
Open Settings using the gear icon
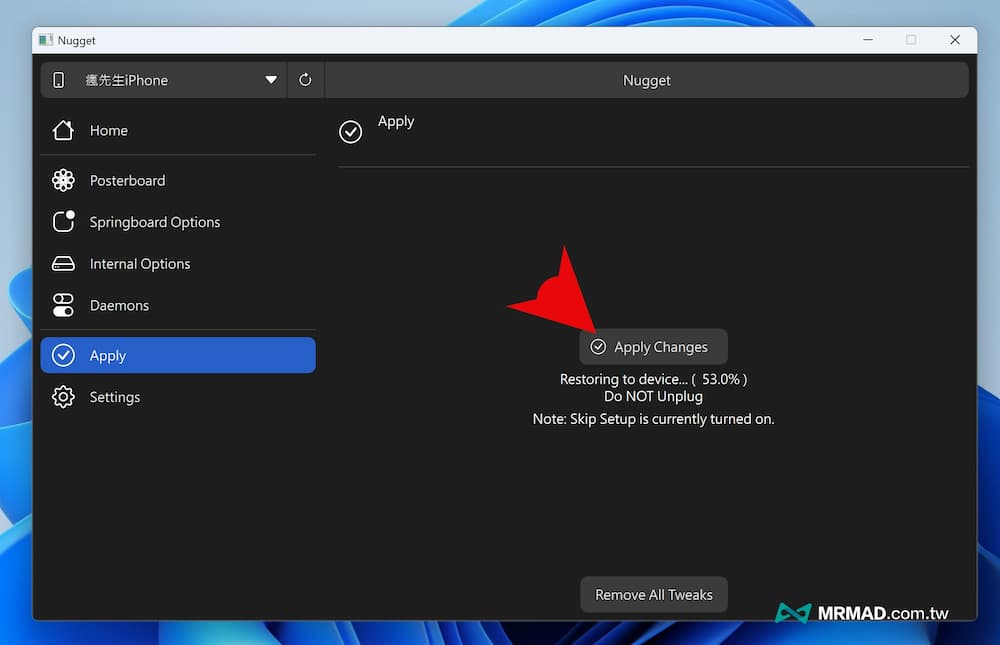tap(63, 397)
